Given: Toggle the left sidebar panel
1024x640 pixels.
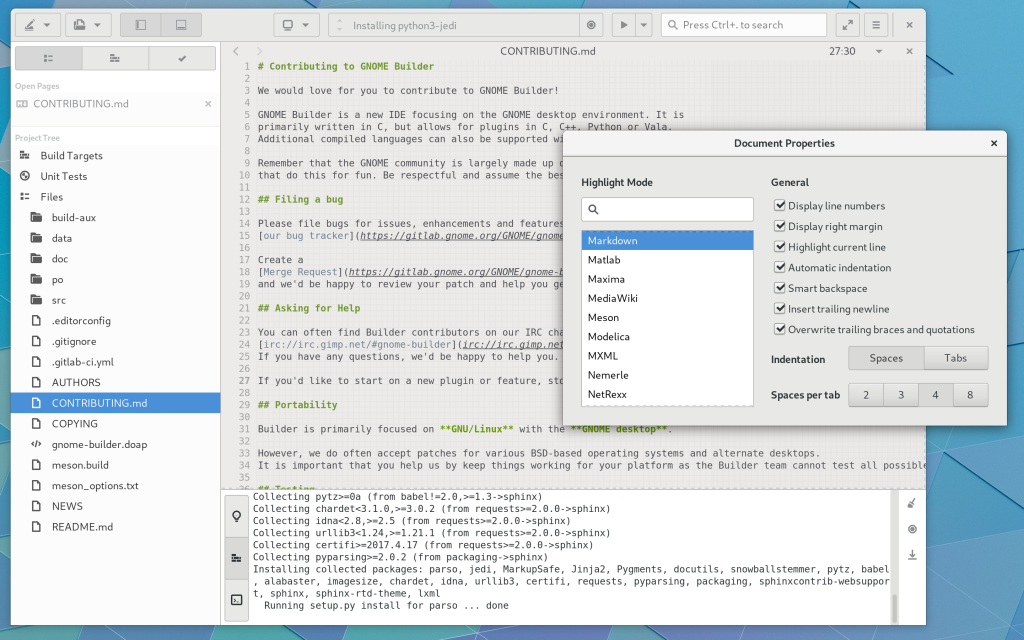Looking at the screenshot, I should pyautogui.click(x=140, y=25).
